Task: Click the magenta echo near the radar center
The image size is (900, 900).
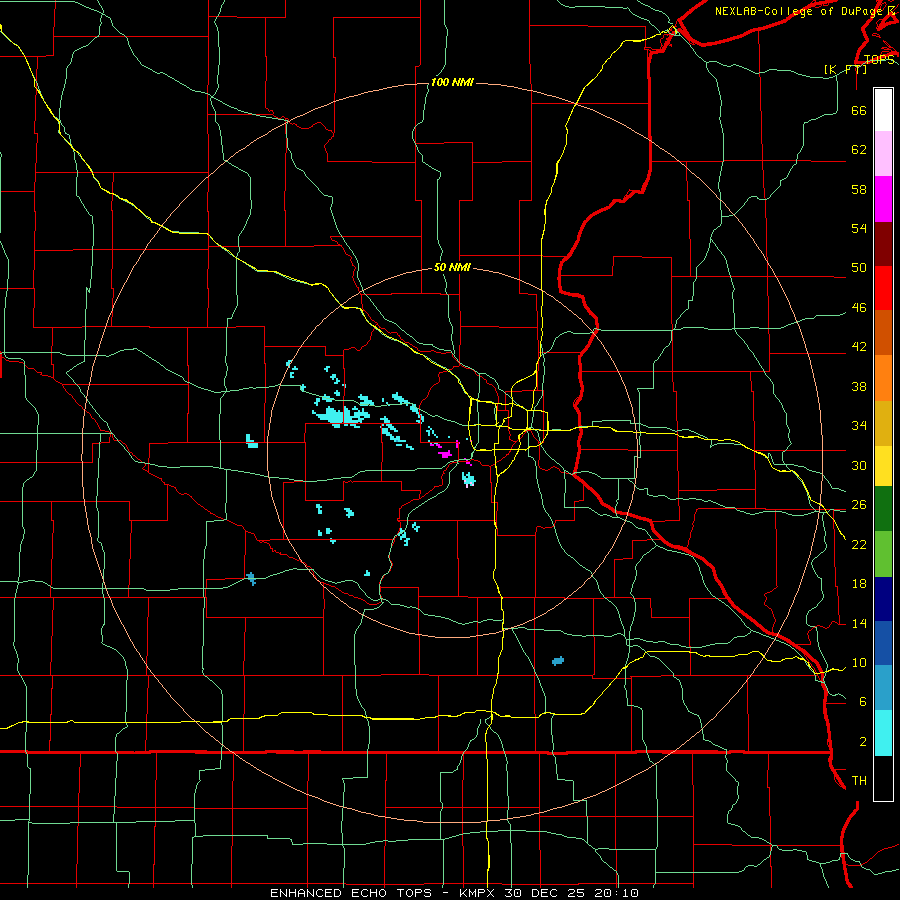Action: click(445, 454)
